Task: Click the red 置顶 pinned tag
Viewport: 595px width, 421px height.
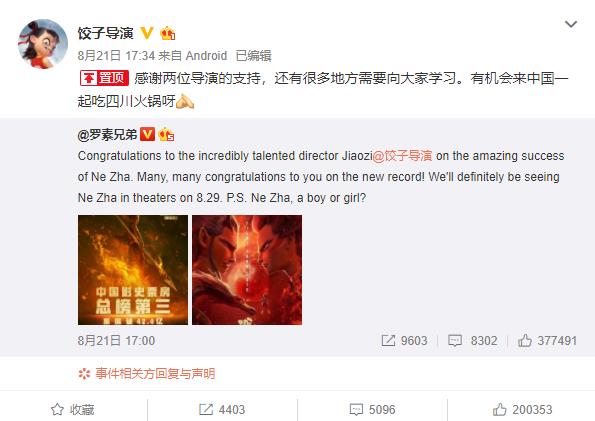Action: point(104,78)
